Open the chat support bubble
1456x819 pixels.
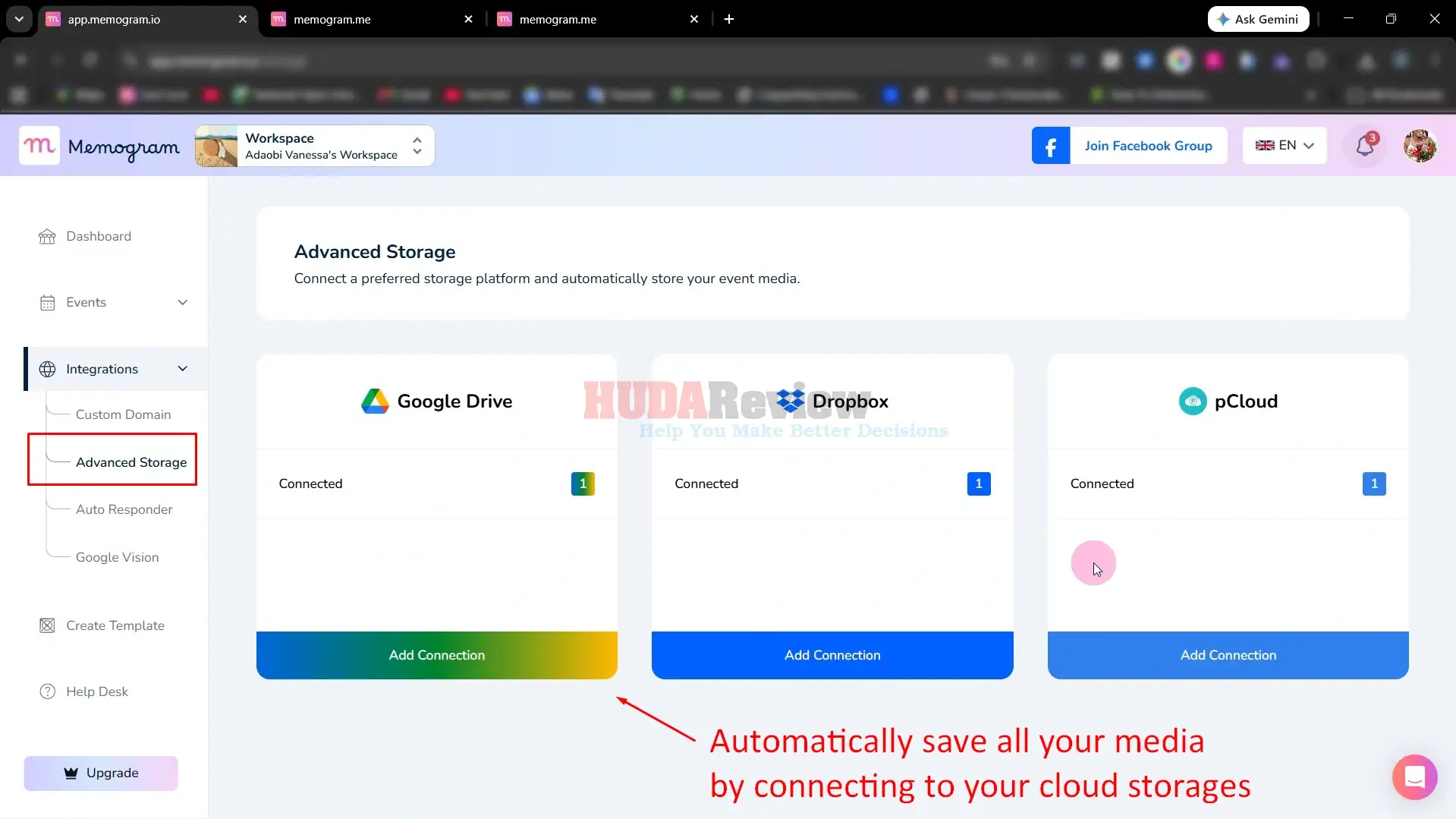point(1414,776)
